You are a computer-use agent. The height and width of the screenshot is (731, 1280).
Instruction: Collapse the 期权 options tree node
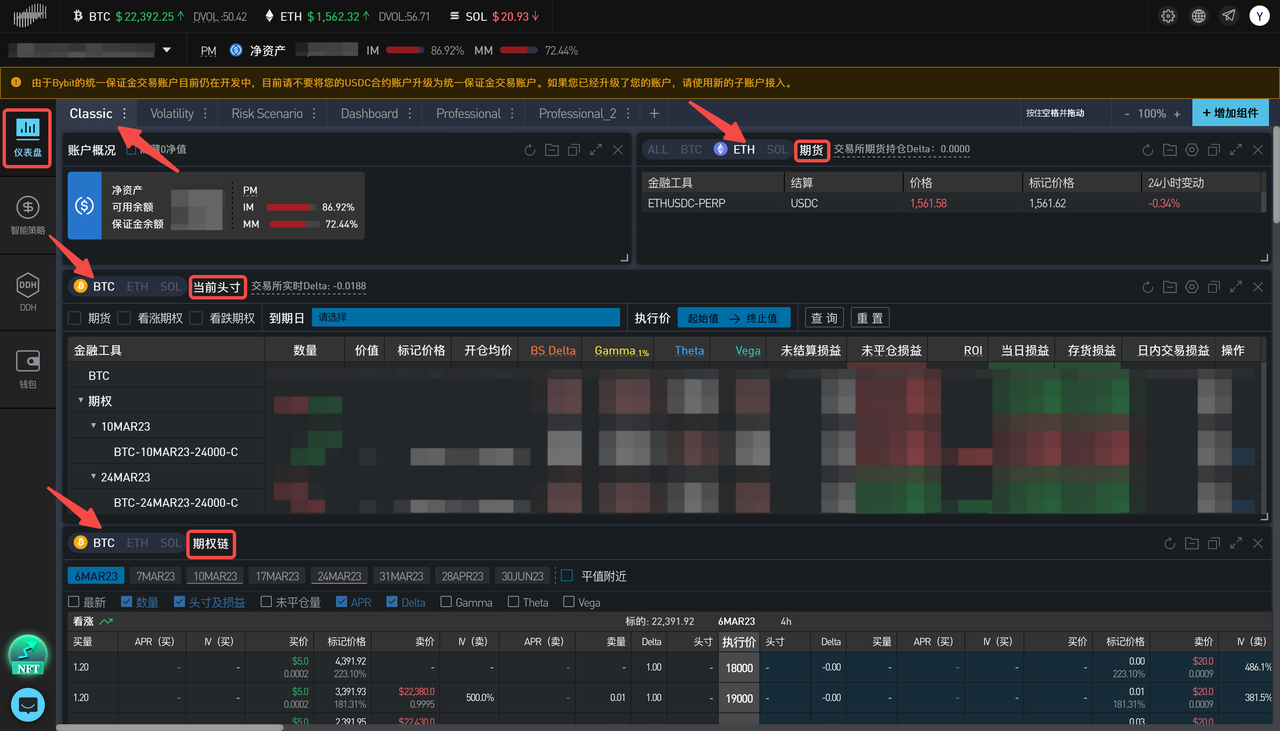point(81,401)
